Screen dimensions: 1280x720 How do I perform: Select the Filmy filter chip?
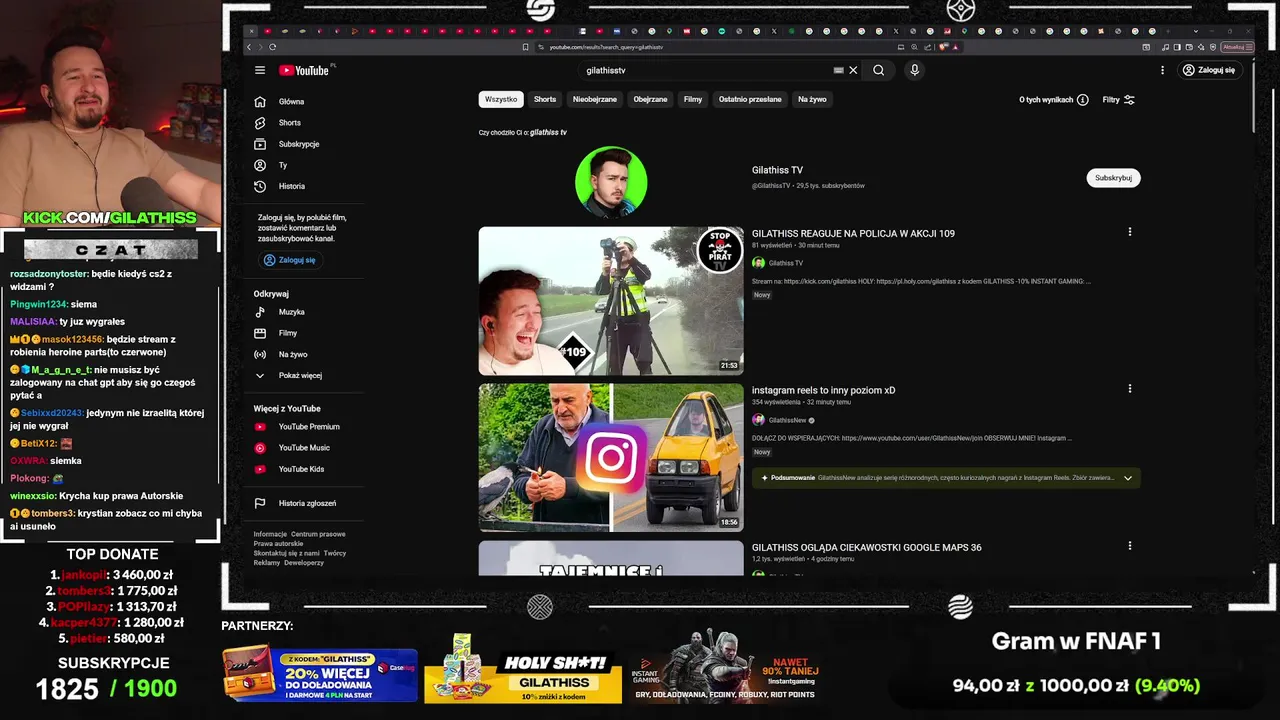point(693,99)
